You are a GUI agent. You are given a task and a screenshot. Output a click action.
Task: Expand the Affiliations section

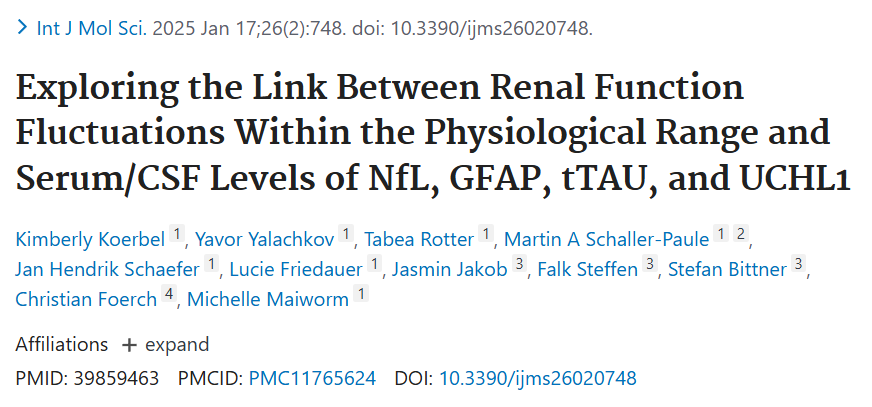(x=165, y=345)
